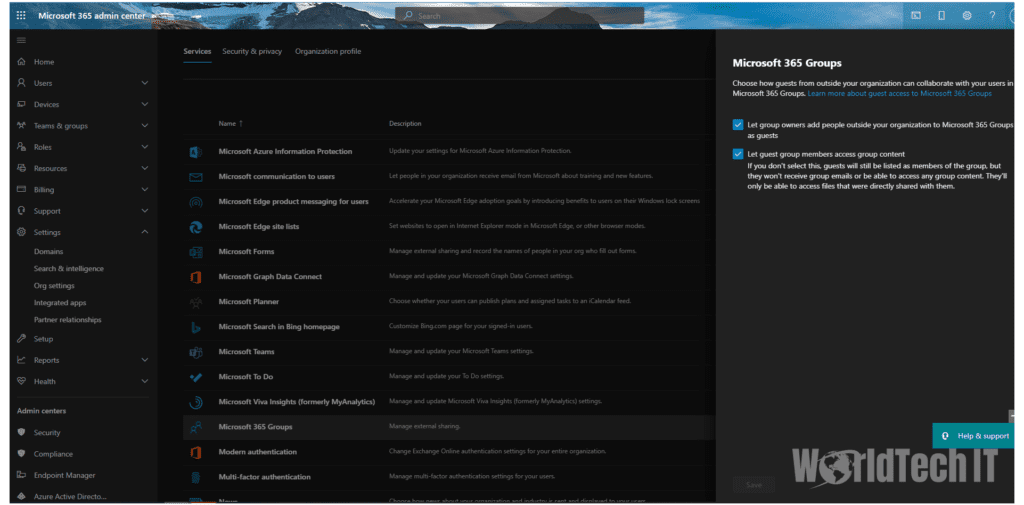
Task: Open Partner relationships in sidebar
Action: pyautogui.click(x=67, y=319)
